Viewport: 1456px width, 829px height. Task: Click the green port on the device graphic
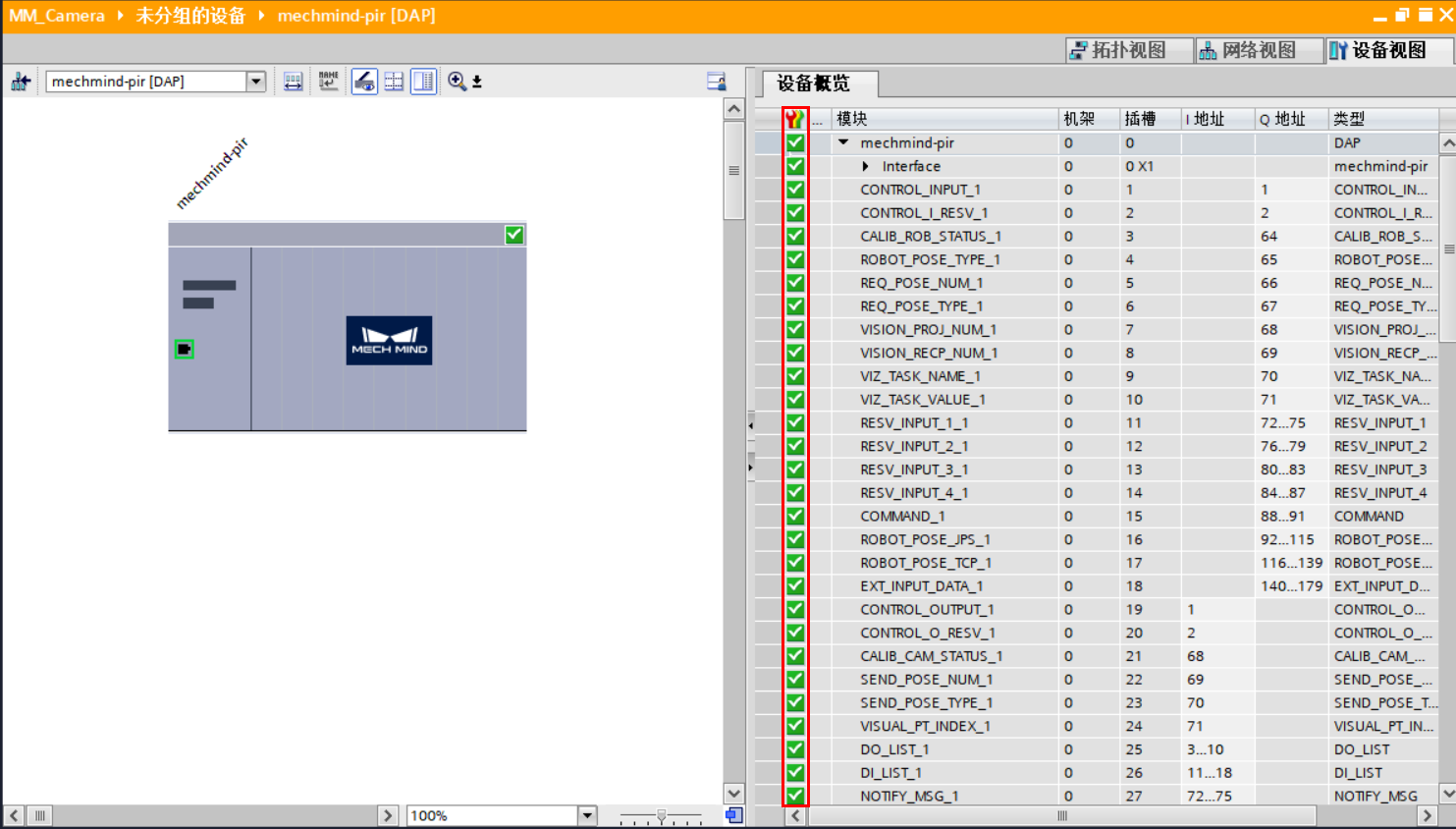pyautogui.click(x=184, y=349)
